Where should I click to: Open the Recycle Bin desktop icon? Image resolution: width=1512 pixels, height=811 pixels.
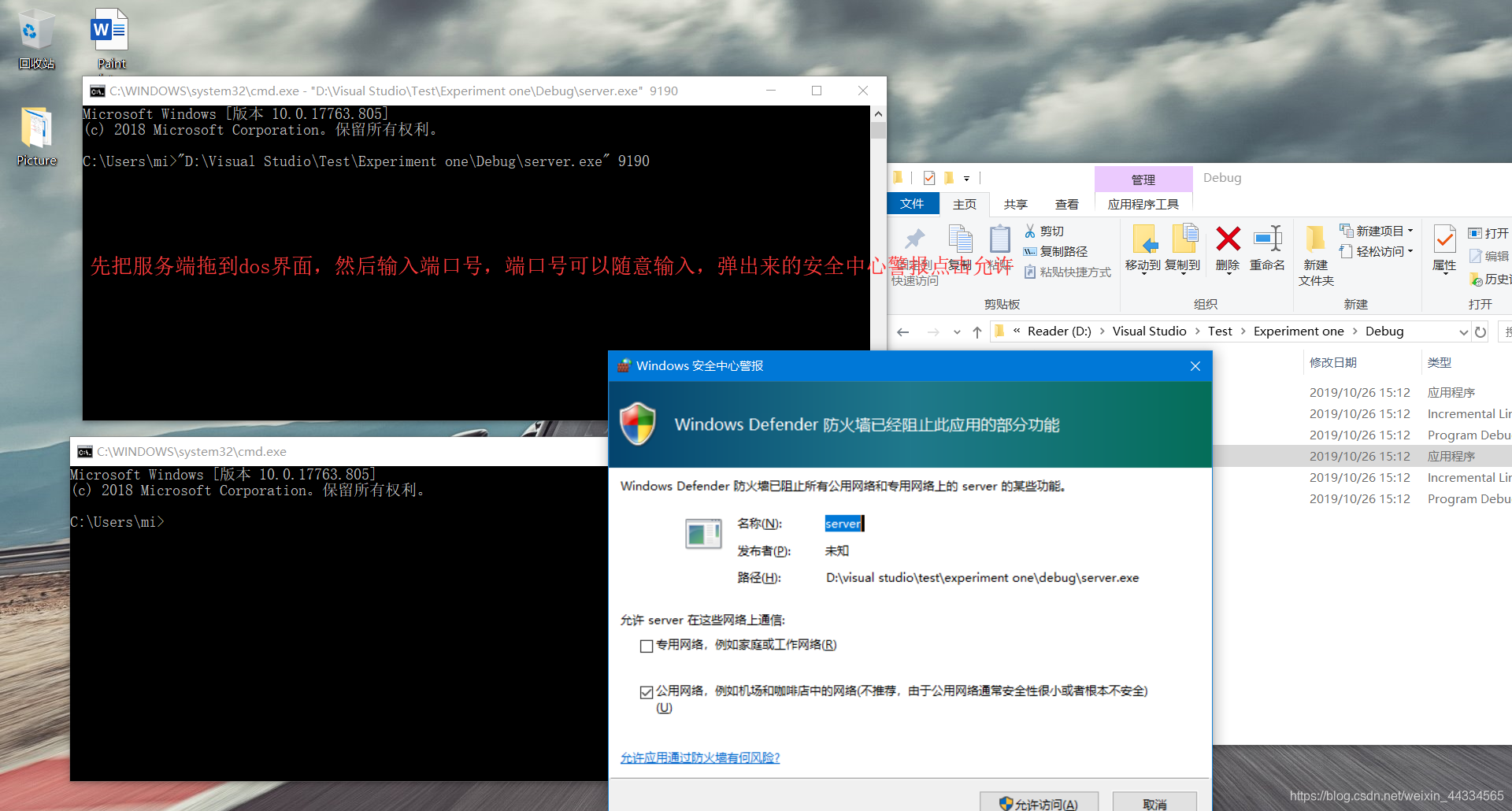(36, 39)
